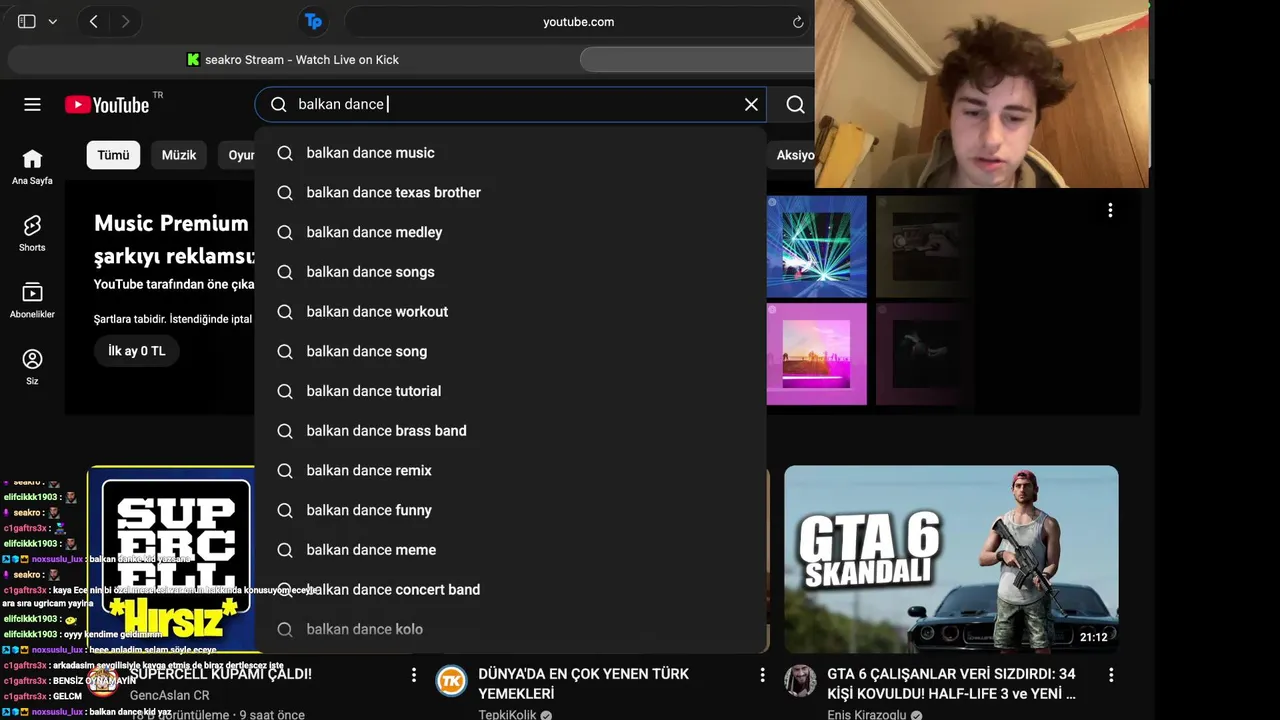
Task: Click search icon beside balkan dance remix
Action: pos(285,470)
